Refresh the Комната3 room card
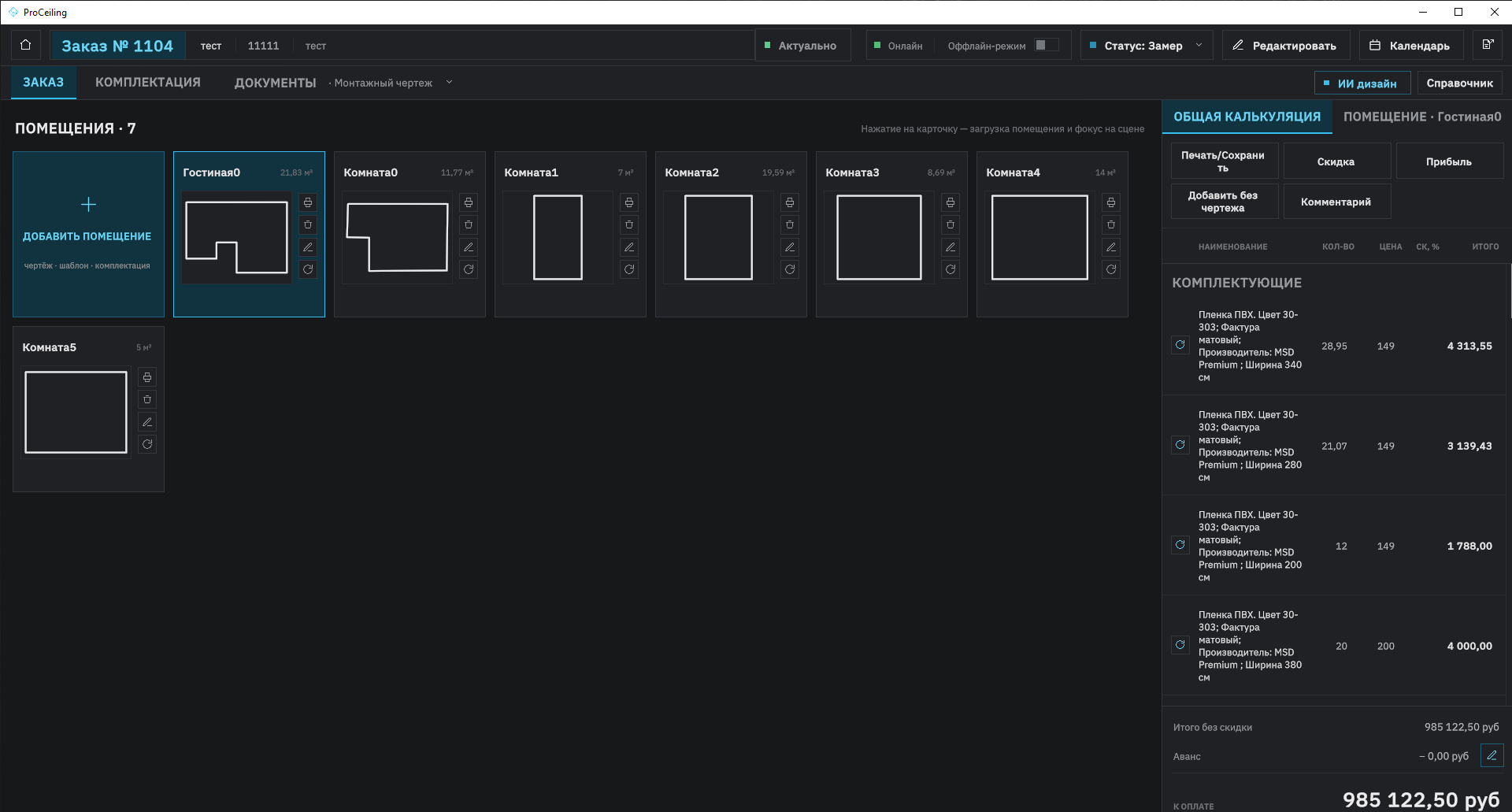The height and width of the screenshot is (812, 1512). (x=951, y=269)
